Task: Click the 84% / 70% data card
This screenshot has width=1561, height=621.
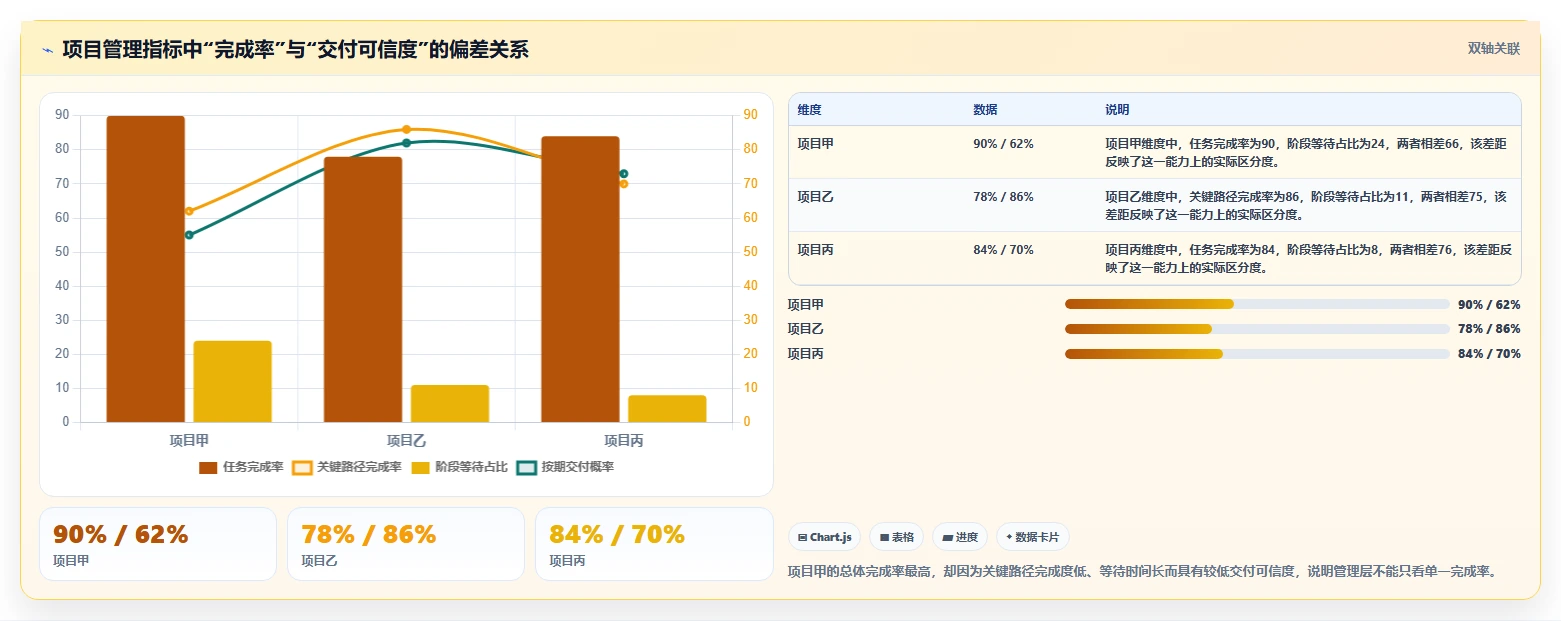Action: [654, 544]
